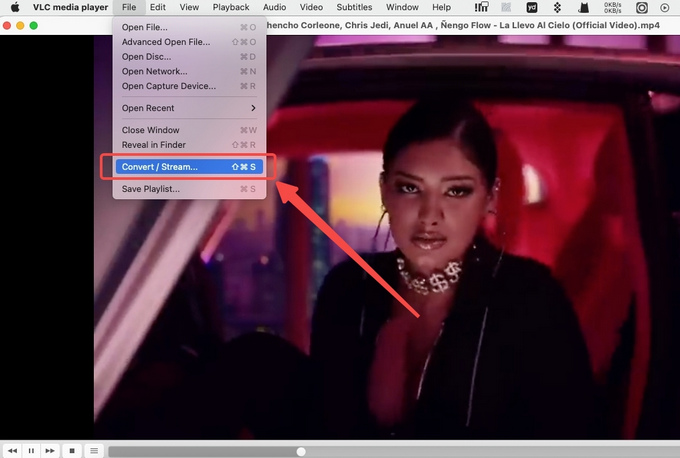Close the VLC window with red button
The height and width of the screenshot is (458, 680).
[7, 26]
